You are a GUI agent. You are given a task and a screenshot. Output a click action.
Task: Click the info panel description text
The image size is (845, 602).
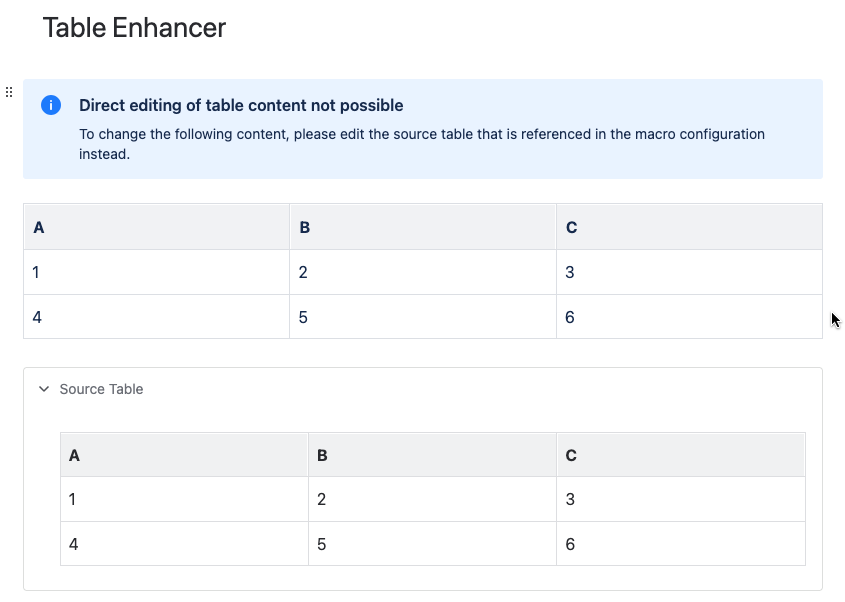tap(422, 144)
